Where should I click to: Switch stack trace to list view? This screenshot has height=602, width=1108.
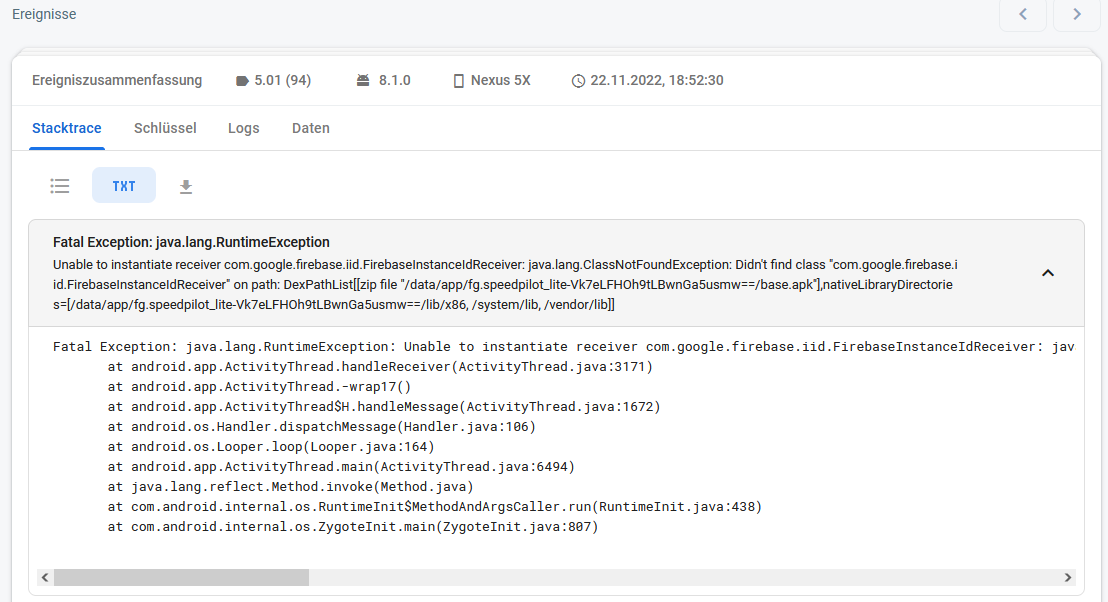[x=60, y=186]
